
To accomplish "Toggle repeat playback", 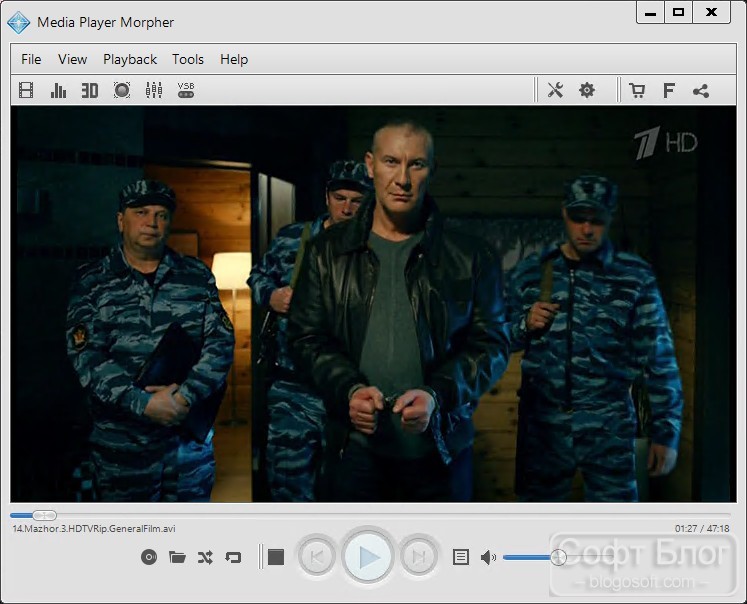I will (x=233, y=557).
